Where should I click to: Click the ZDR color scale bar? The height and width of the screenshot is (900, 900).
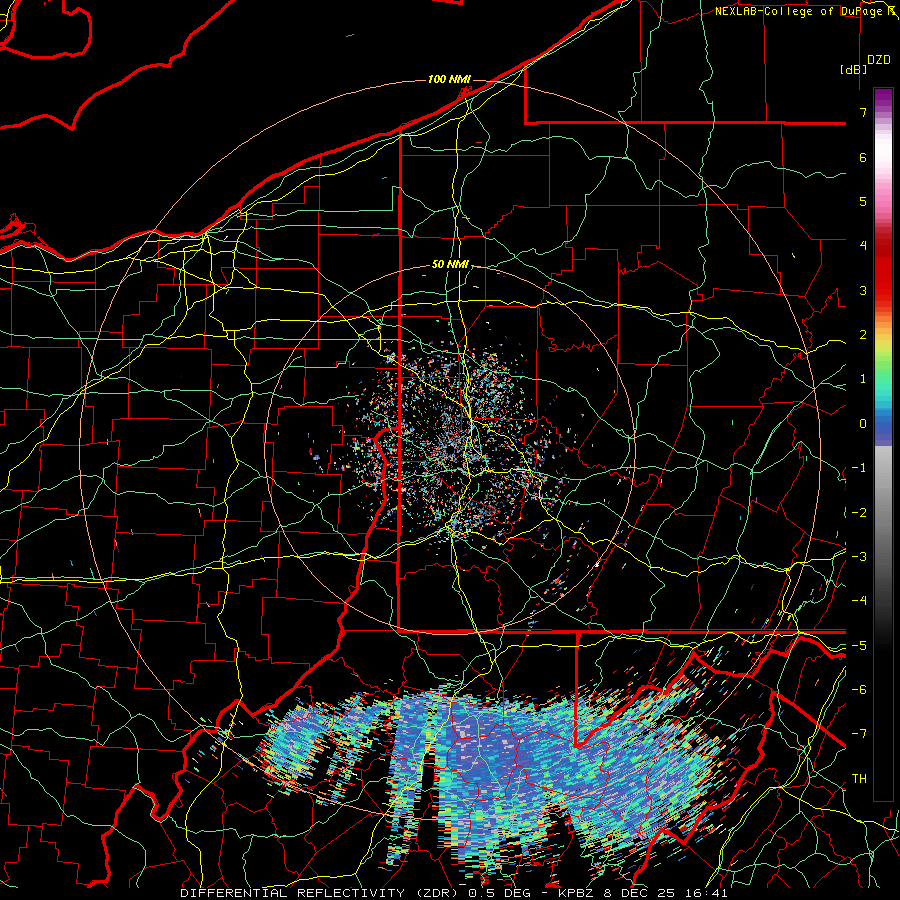pyautogui.click(x=883, y=444)
